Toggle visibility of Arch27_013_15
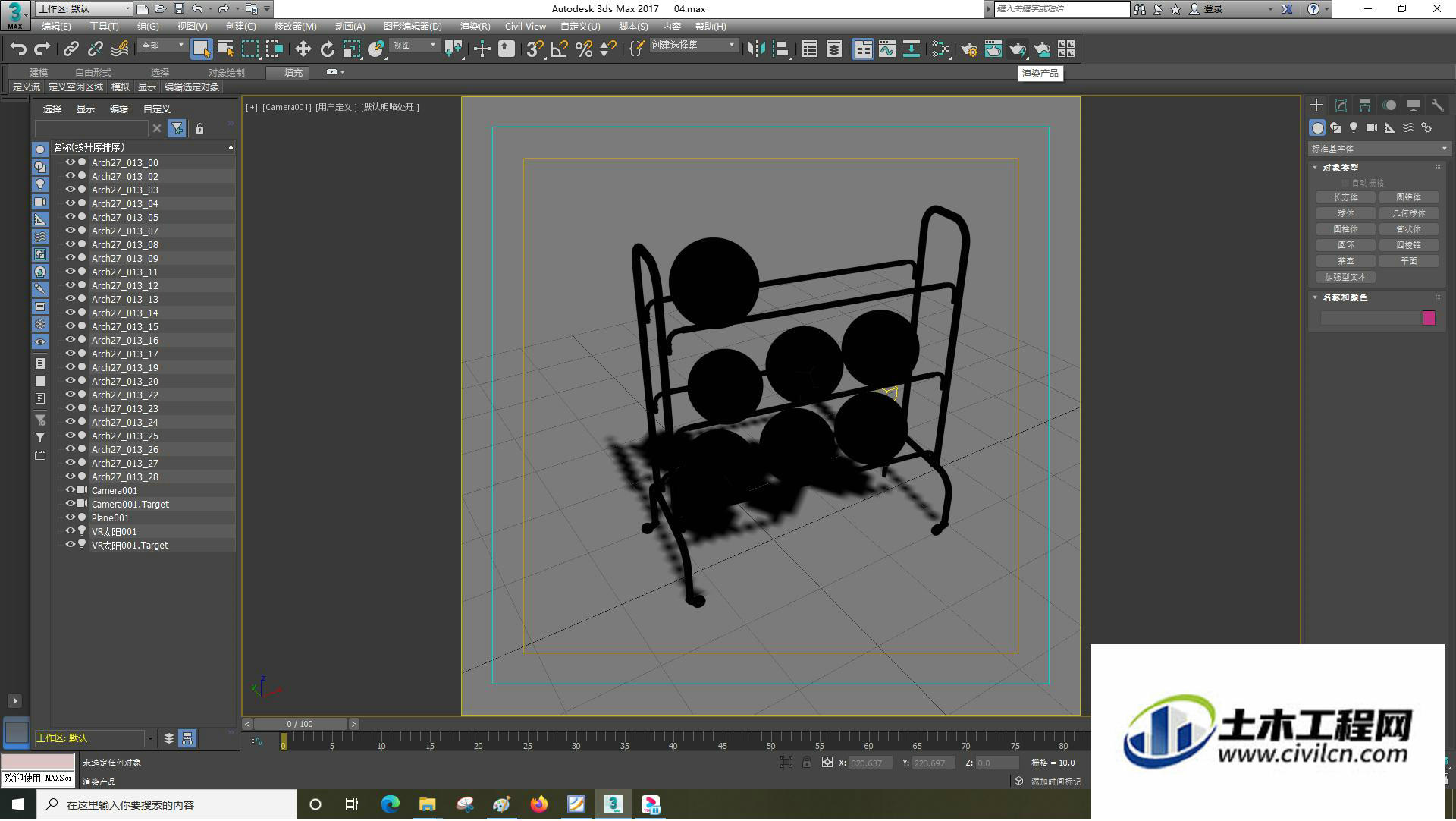Viewport: 1456px width, 821px height. [x=70, y=326]
